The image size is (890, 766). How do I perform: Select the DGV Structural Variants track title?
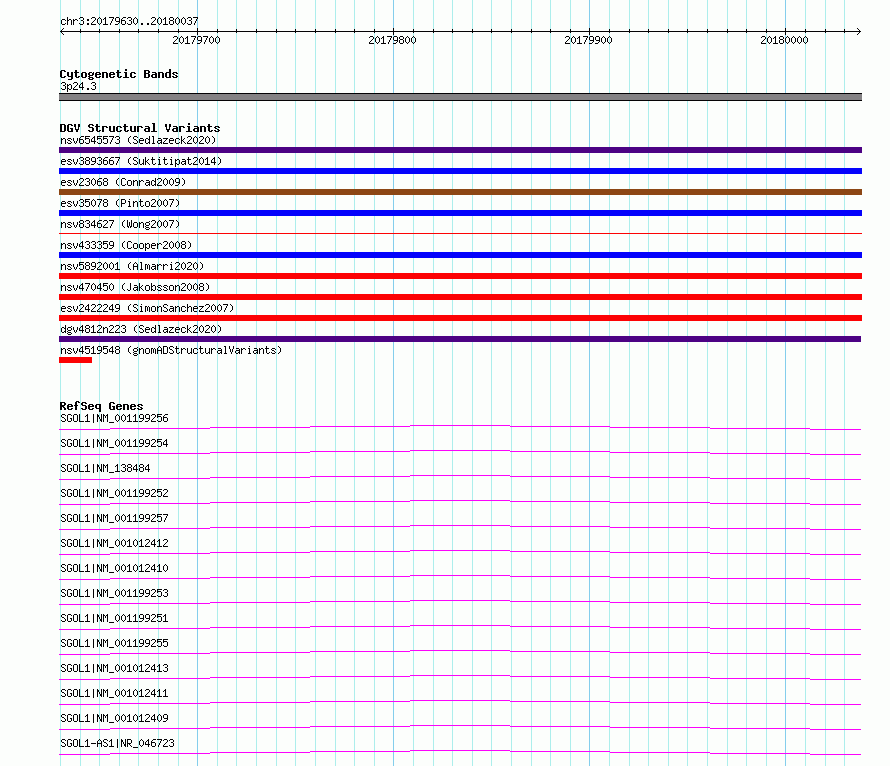coord(140,128)
